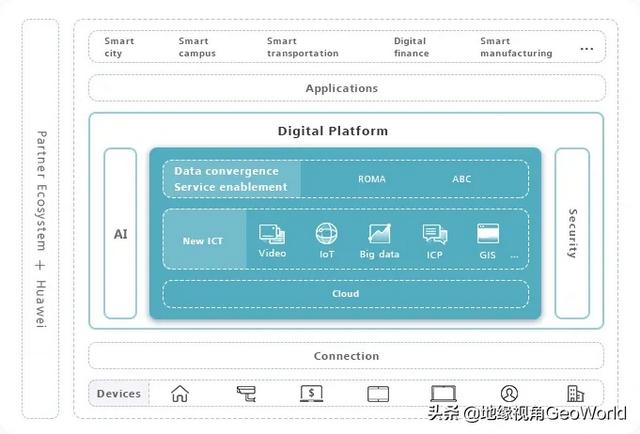The image size is (640, 434).
Task: Click the dollar-sign terminal device icon
Action: click(311, 394)
